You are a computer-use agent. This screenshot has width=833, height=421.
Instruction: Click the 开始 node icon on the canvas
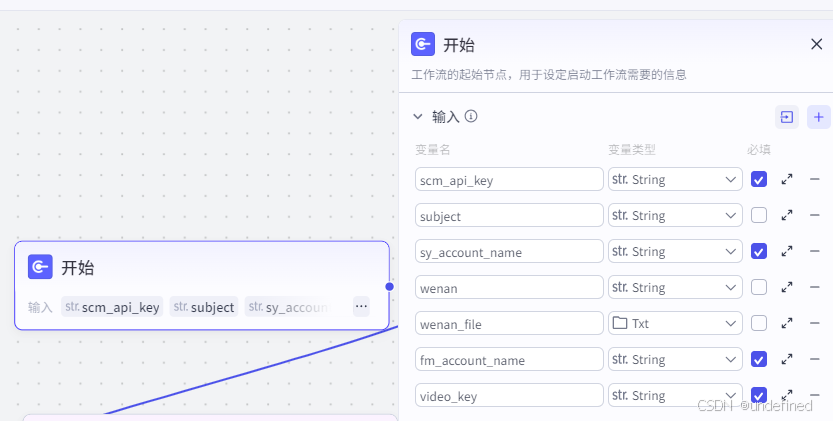click(x=40, y=267)
